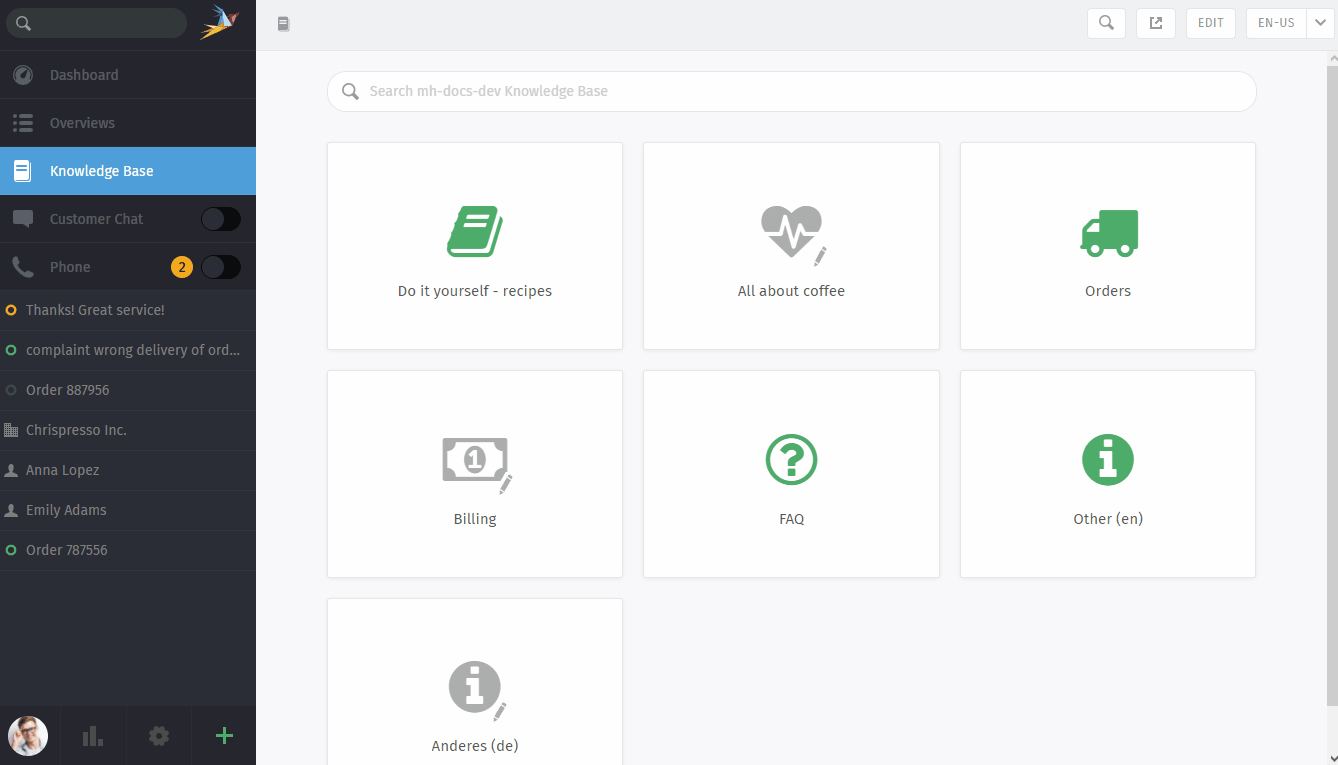Viewport: 1338px width, 765px height.
Task: Open your avatar profile menu
Action: (x=28, y=735)
